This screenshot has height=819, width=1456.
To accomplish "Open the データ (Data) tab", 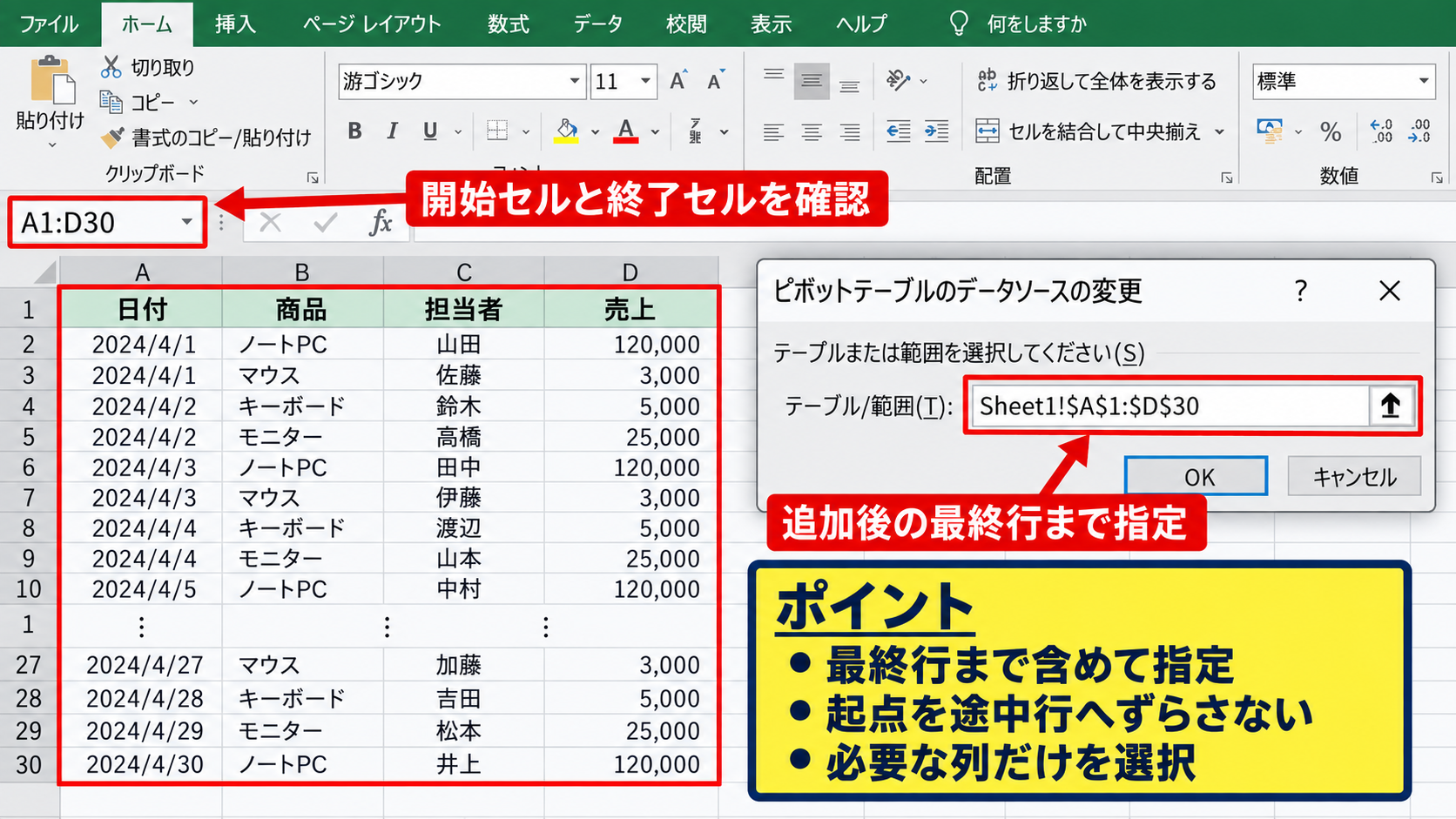I will [x=597, y=23].
